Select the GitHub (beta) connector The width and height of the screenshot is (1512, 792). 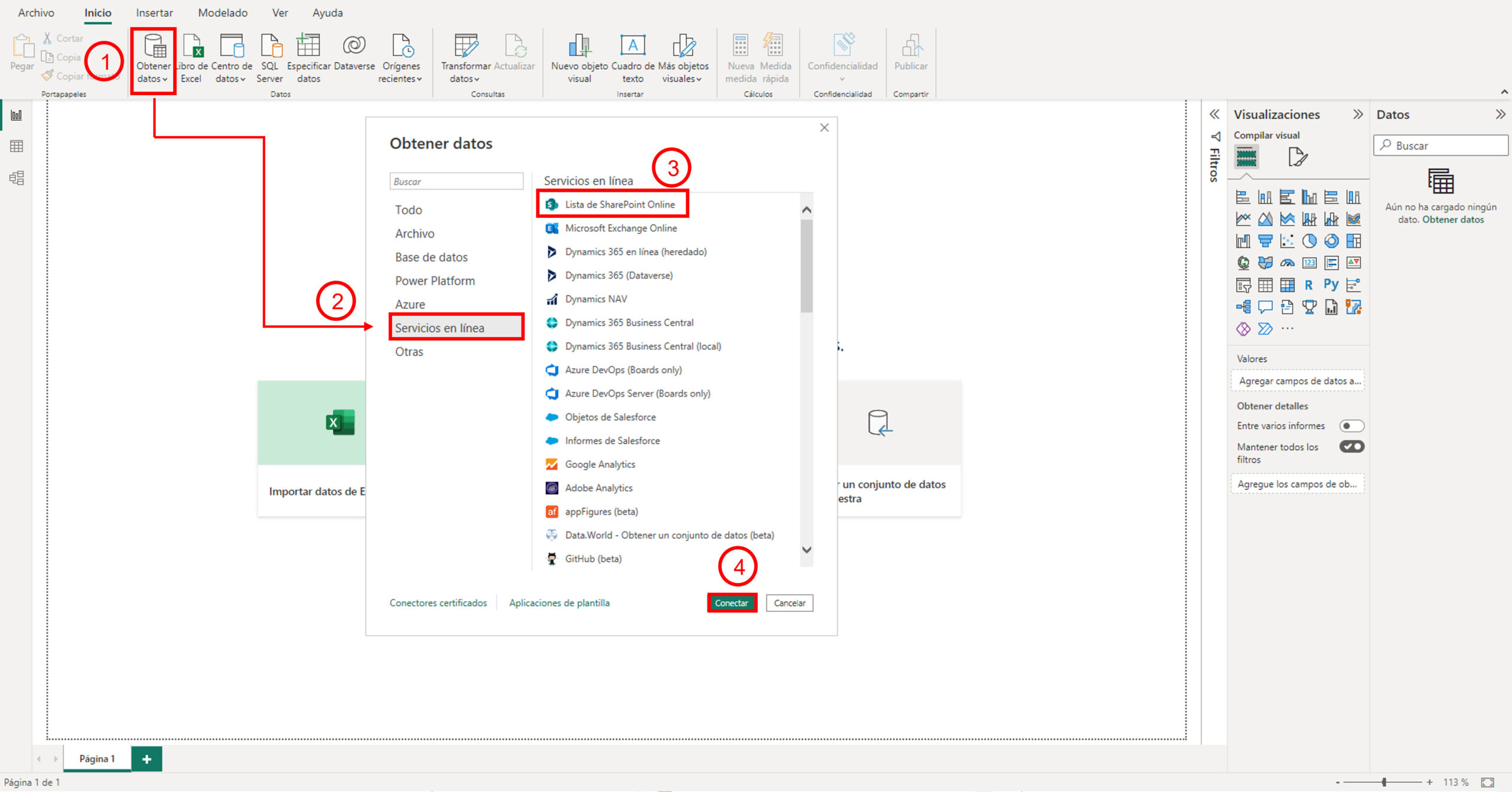pos(584,559)
